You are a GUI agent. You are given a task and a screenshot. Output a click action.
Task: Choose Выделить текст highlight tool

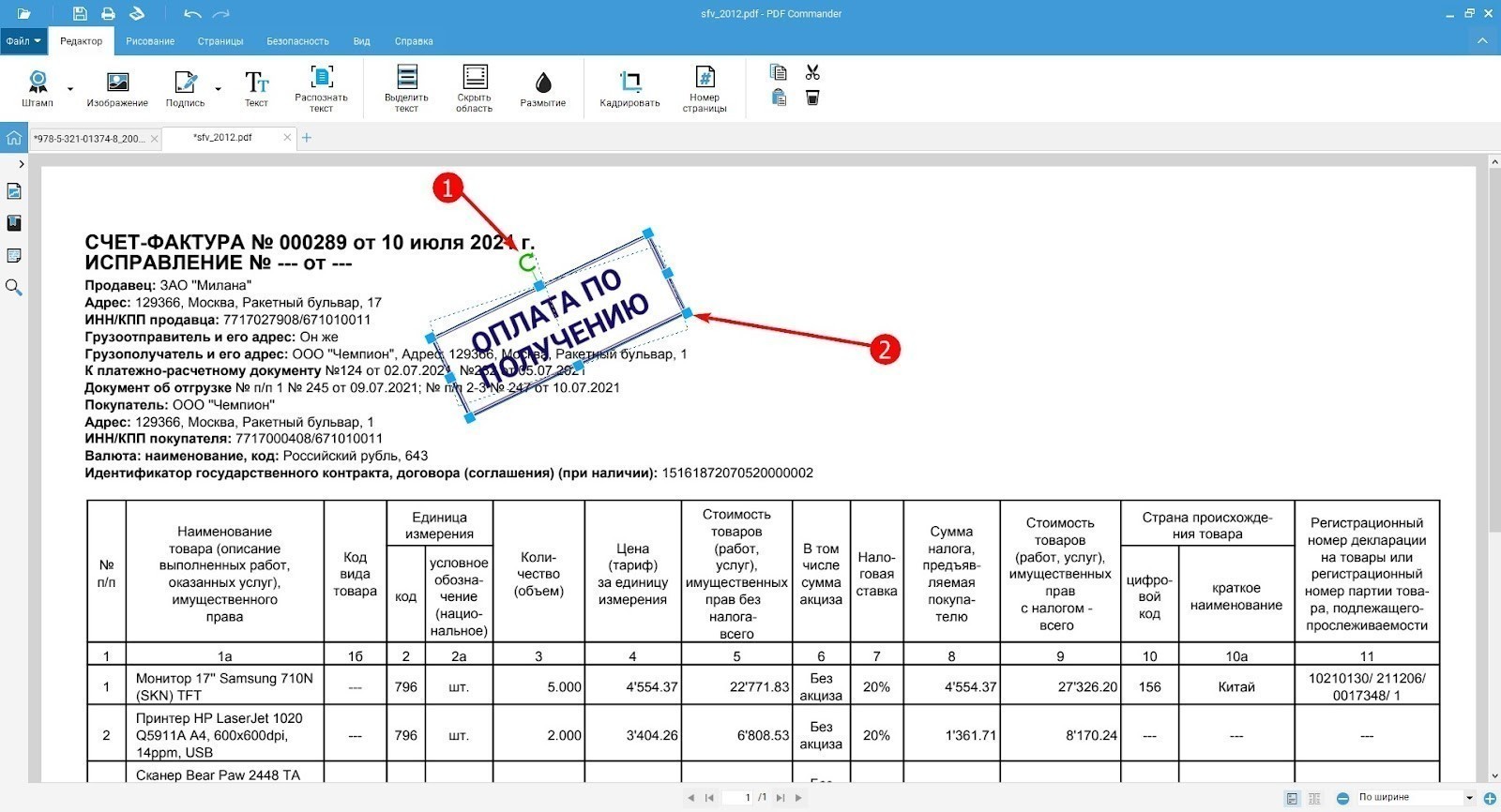pyautogui.click(x=406, y=88)
